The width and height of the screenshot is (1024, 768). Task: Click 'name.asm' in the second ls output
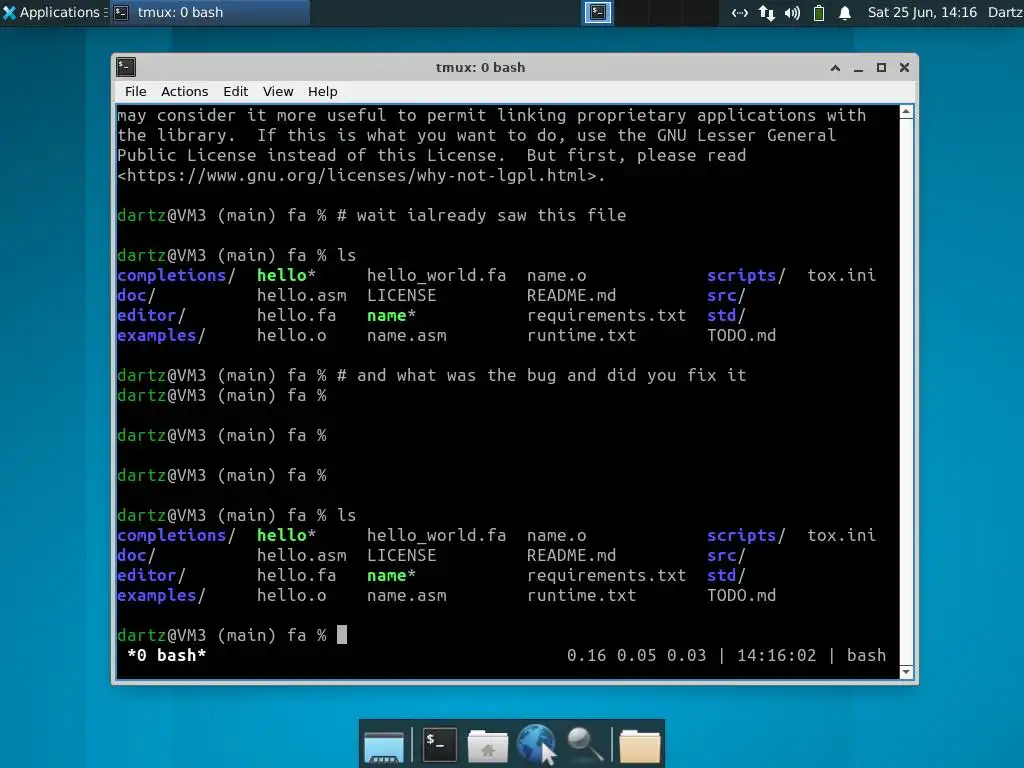407,596
